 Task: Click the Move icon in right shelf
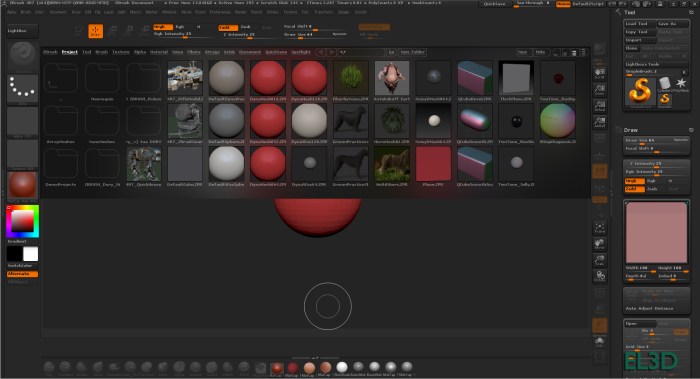(600, 244)
